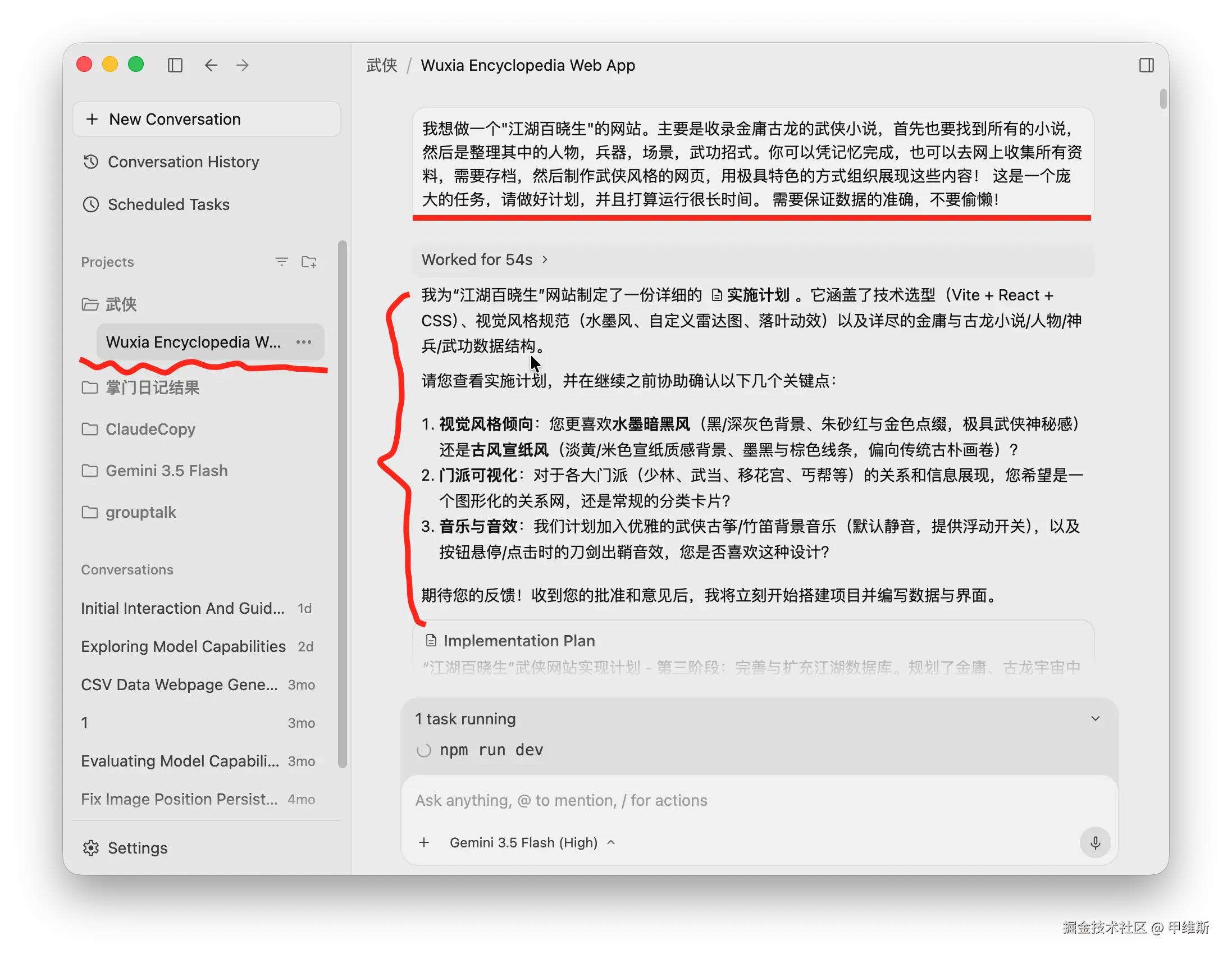1232x958 pixels.
Task: Open Scheduled Tasks
Action: [x=168, y=204]
